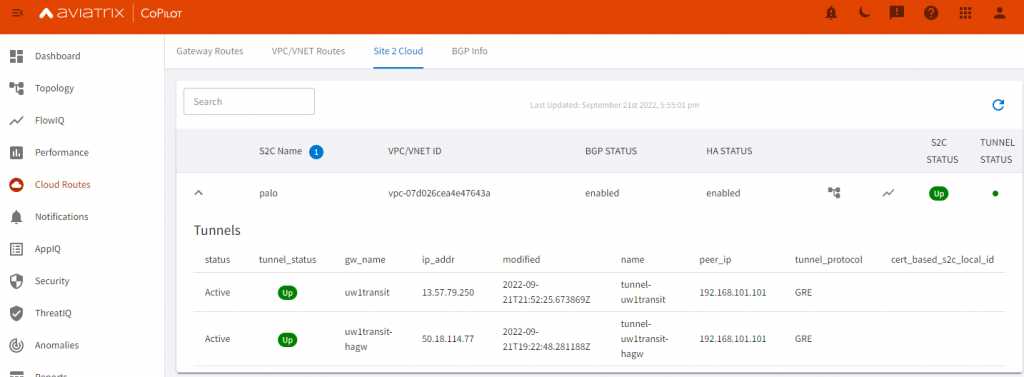Image resolution: width=1024 pixels, height=377 pixels.
Task: Open the help question mark icon
Action: point(931,13)
